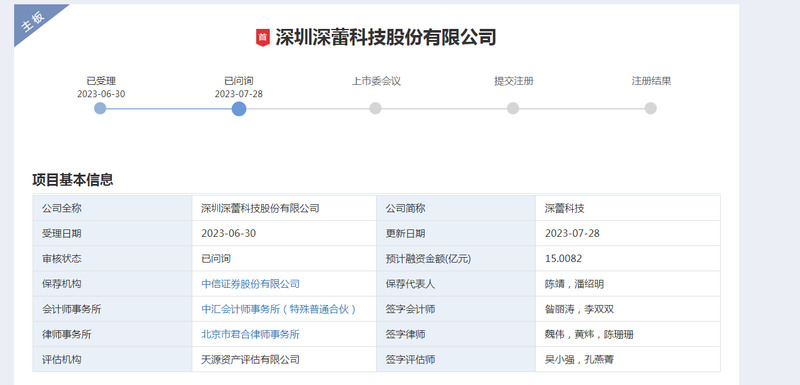Click the 签字评估师 label cell
800x385 pixels.
(x=456, y=360)
